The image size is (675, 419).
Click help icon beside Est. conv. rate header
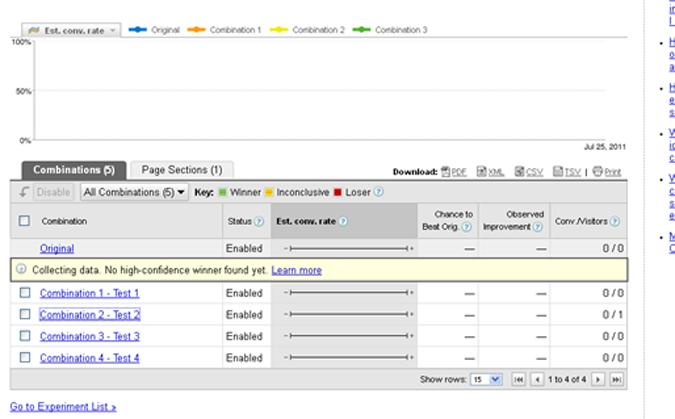click(343, 222)
